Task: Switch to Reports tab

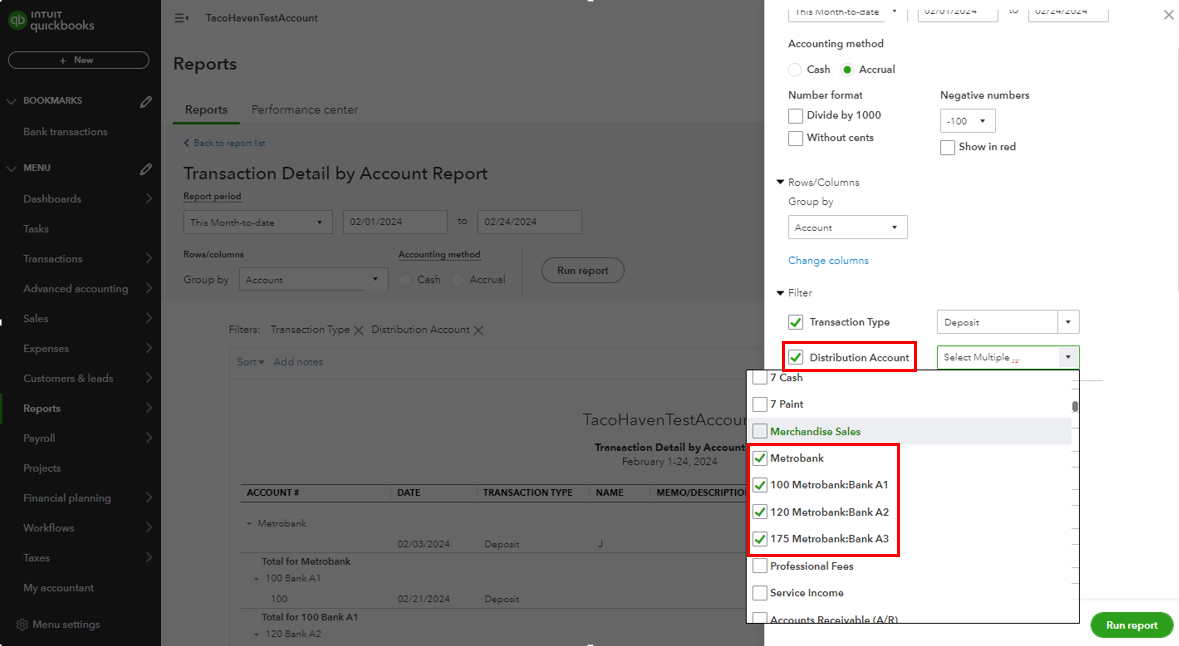Action: (206, 110)
